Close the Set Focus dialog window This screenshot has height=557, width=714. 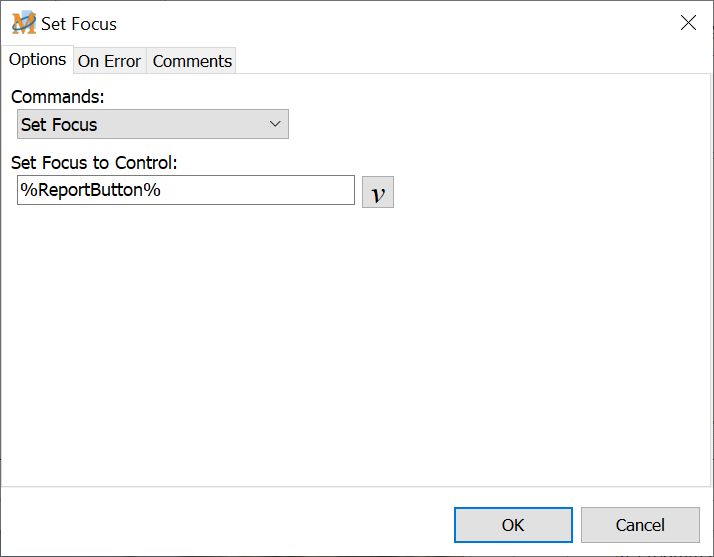[x=688, y=23]
